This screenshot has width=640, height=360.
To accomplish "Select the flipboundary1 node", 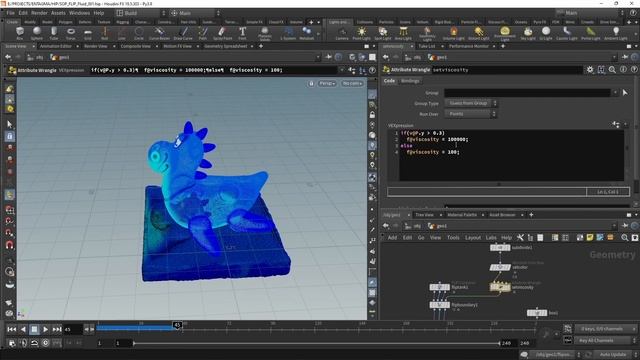I will coord(440,304).
